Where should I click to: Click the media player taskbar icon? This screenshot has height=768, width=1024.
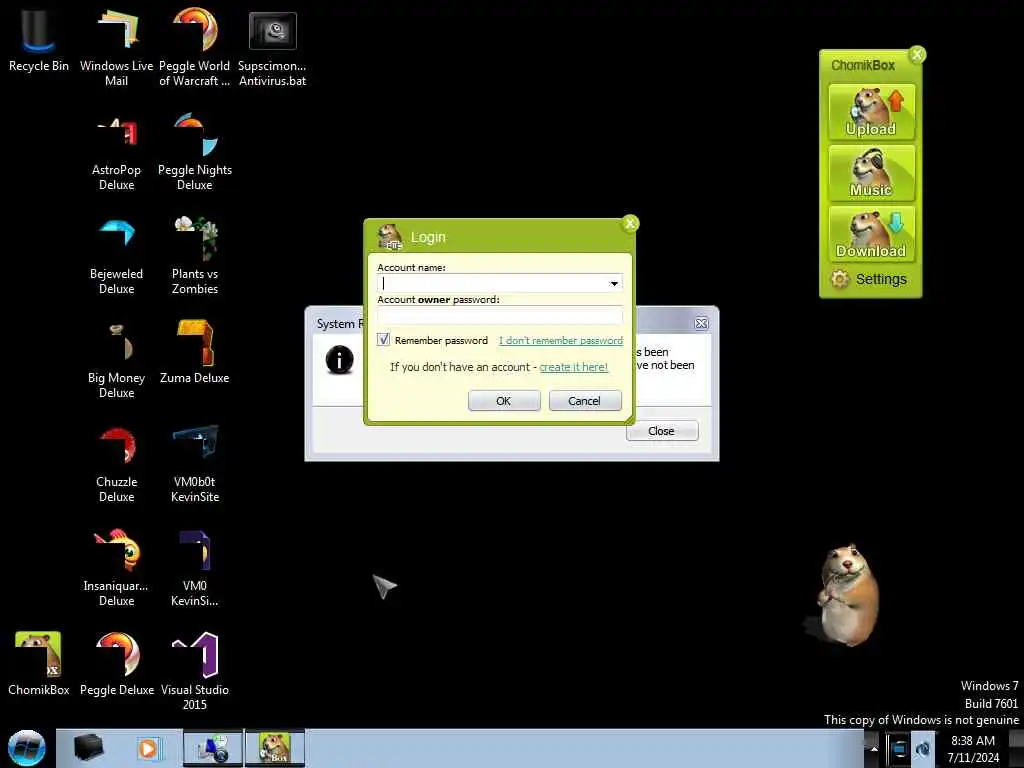pyautogui.click(x=148, y=748)
